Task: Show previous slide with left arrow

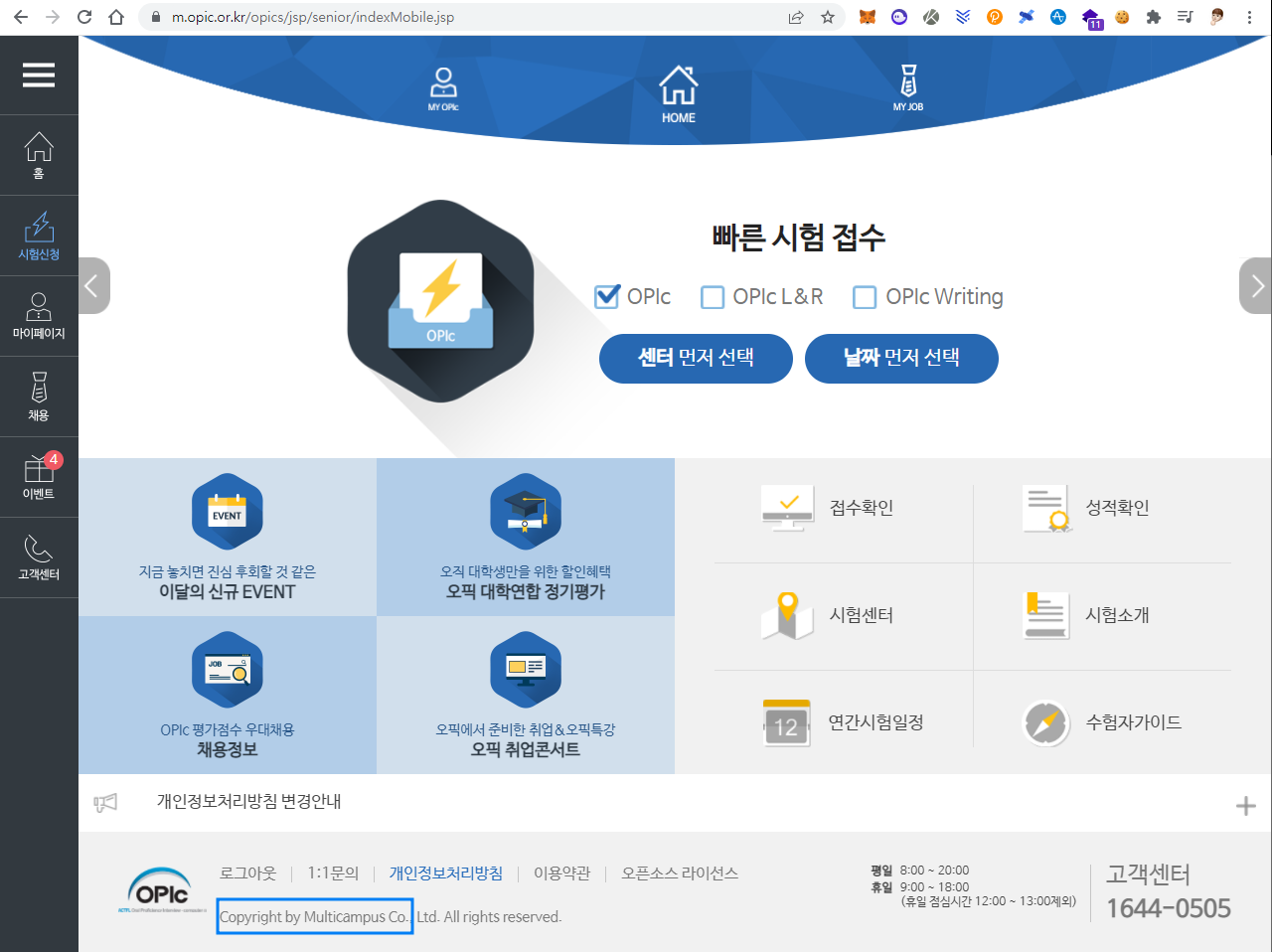Action: click(93, 286)
